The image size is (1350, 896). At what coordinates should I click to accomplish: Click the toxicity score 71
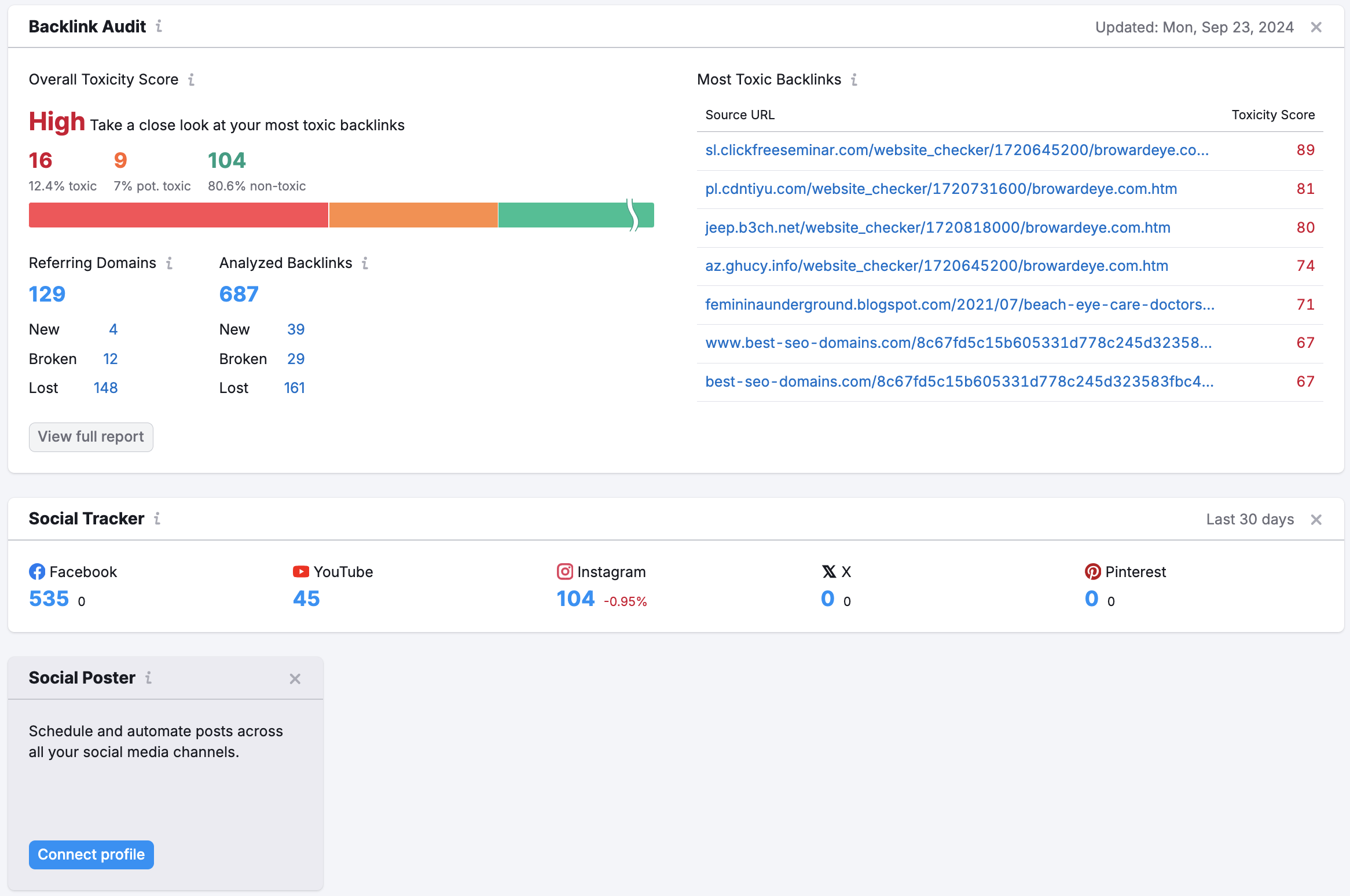tap(1305, 305)
